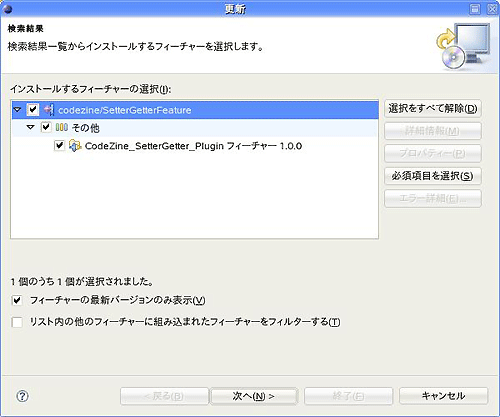The image size is (500, 417).
Task: Select the codezine/SetterGetterFeature row text
Action: click(x=125, y=110)
